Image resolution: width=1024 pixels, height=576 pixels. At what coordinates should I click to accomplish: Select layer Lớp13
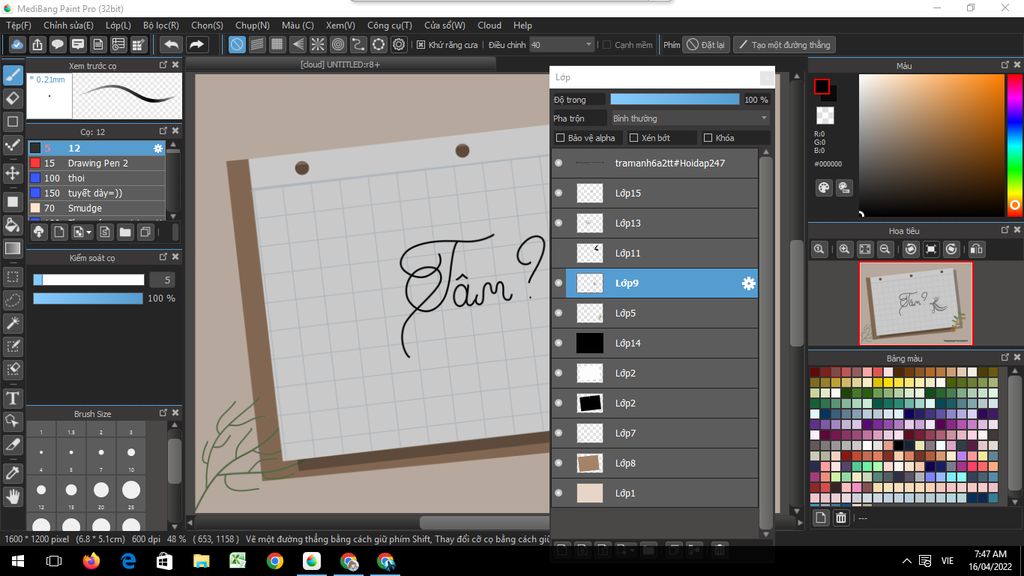pyautogui.click(x=655, y=223)
